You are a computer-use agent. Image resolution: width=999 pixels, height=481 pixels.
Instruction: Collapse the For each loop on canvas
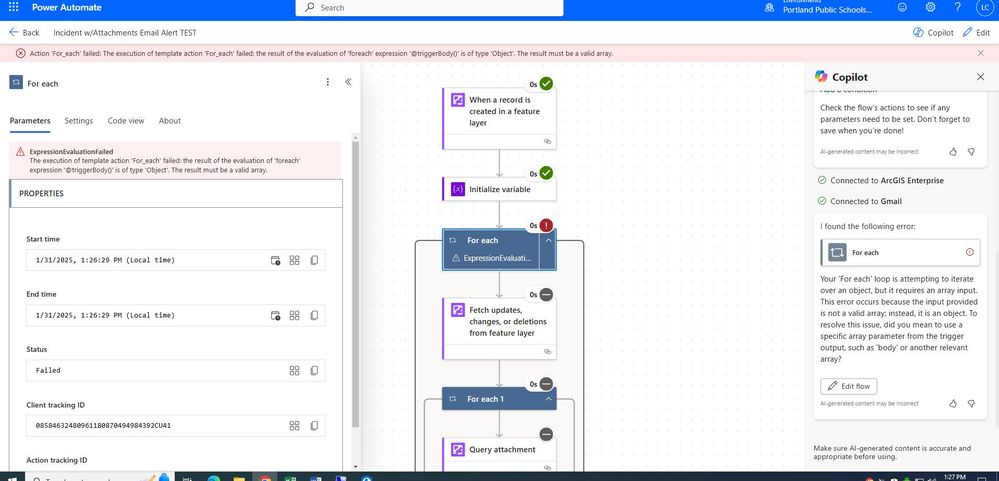click(x=548, y=240)
